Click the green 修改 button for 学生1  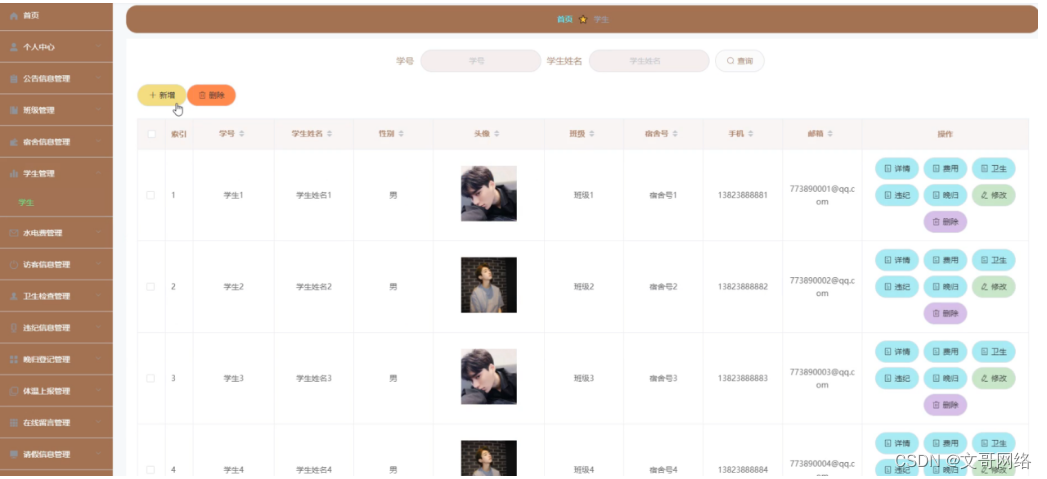coord(994,195)
